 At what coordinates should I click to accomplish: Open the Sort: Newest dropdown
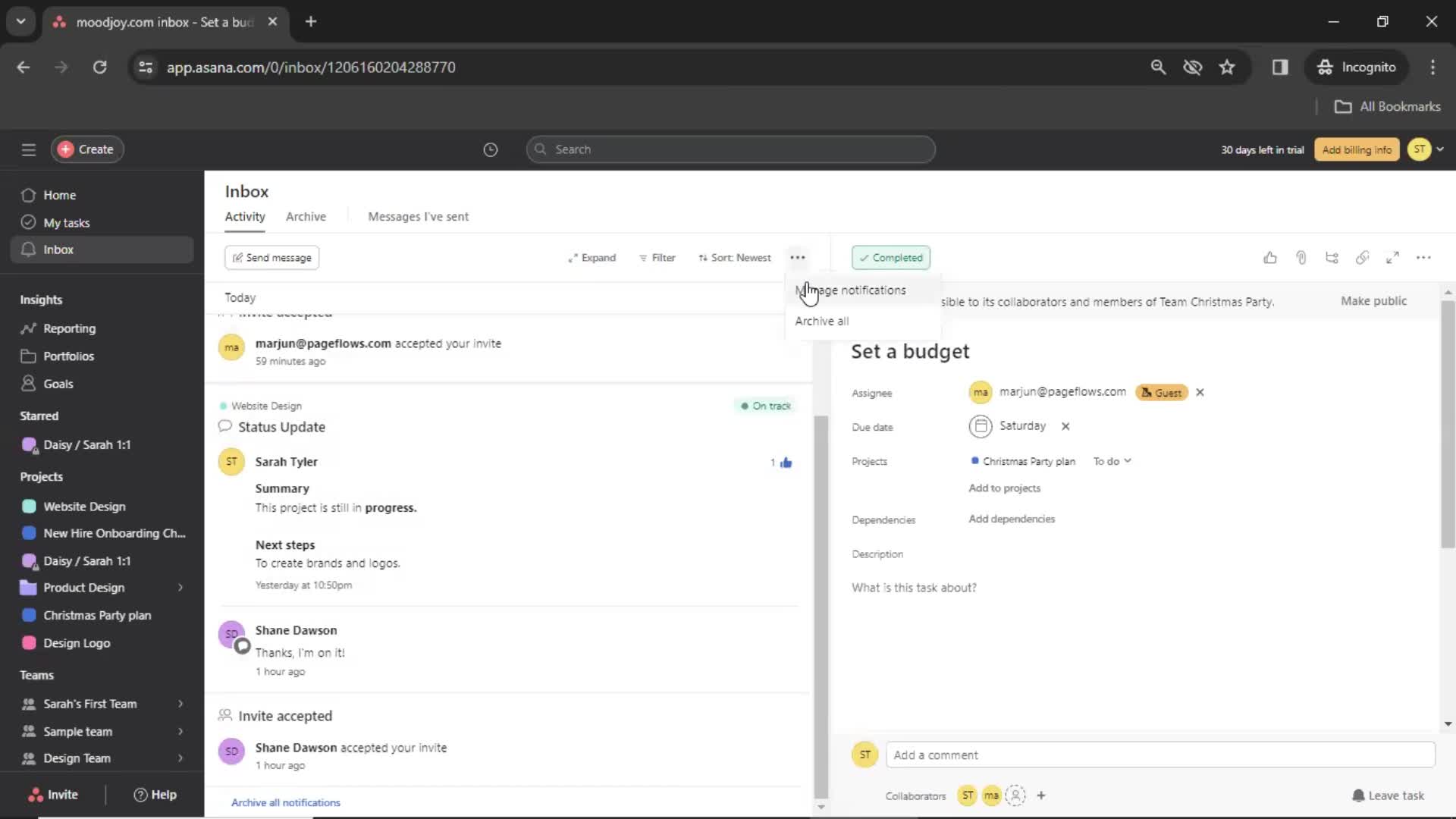[735, 257]
